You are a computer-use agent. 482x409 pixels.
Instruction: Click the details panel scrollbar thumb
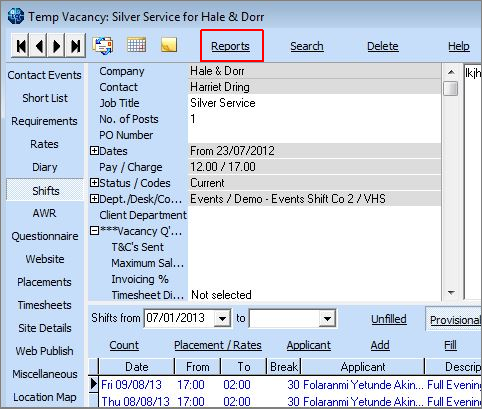tap(451, 88)
